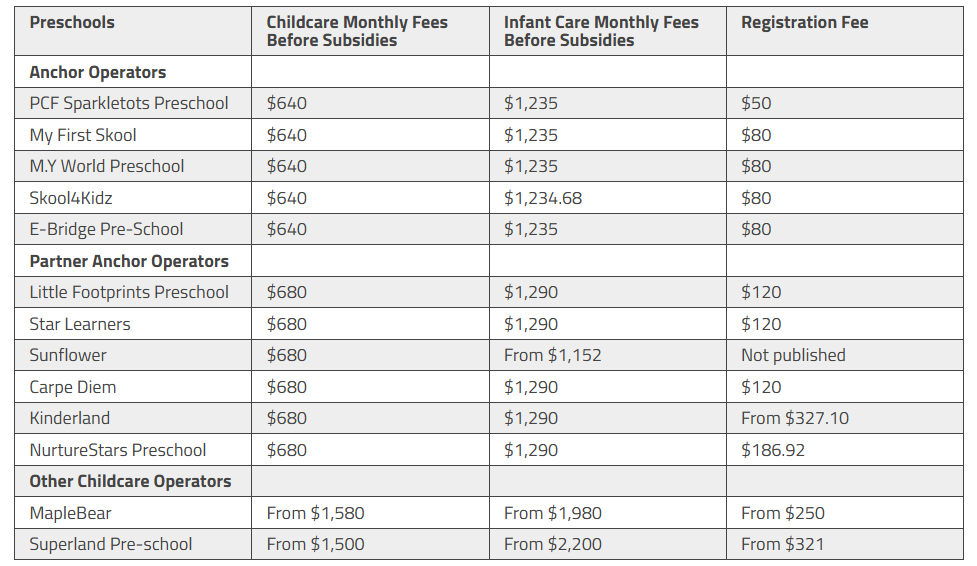Select Sunflower's 'Not published' registration fee
The height and width of the screenshot is (566, 977).
(793, 355)
